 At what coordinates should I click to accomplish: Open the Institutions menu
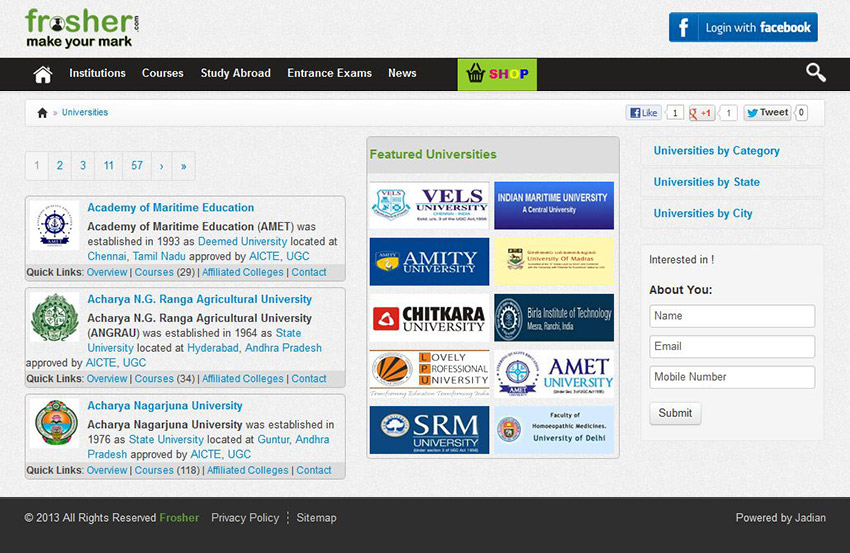98,73
